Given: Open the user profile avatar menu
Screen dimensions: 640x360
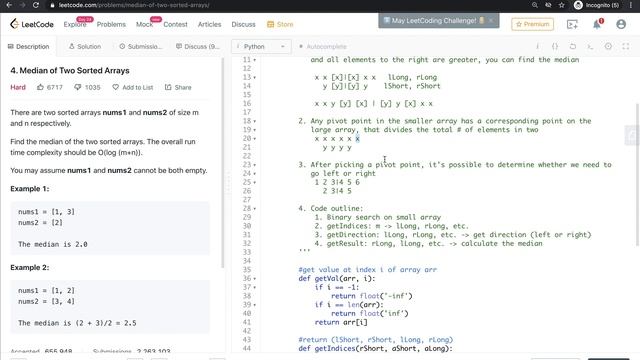Looking at the screenshot, I should [x=621, y=24].
